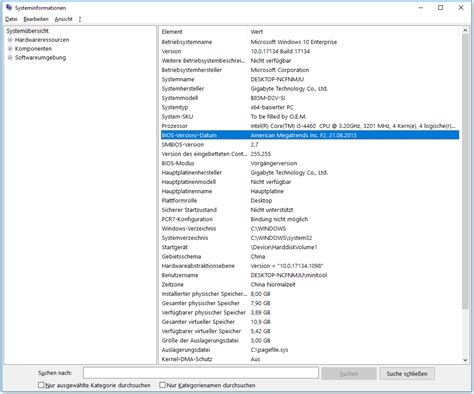Open the Datei menu

click(11, 19)
